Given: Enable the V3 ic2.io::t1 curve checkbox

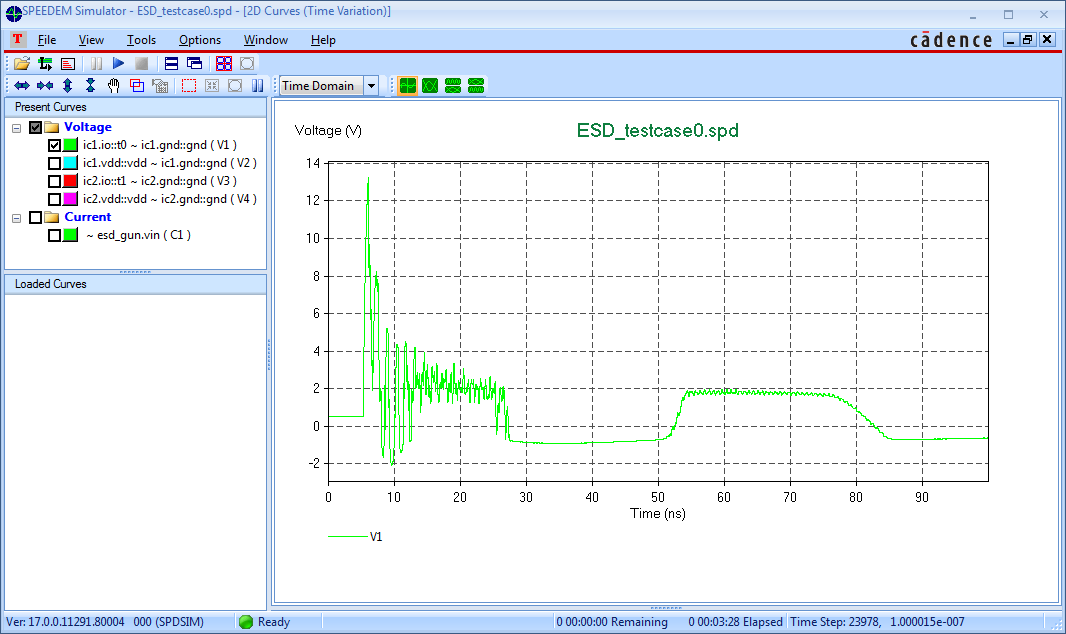Looking at the screenshot, I should [x=54, y=181].
